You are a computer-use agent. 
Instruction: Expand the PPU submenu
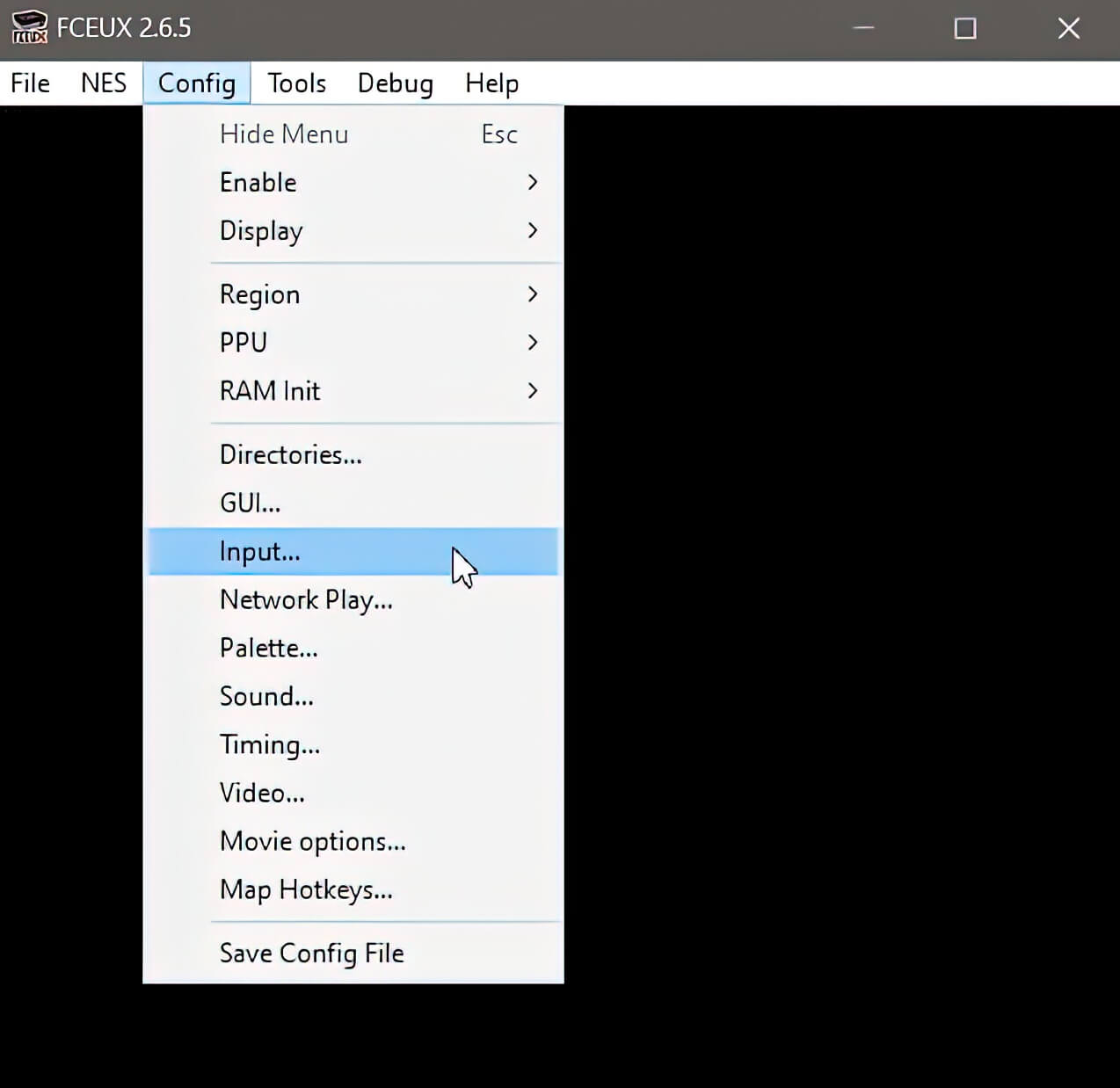[244, 343]
